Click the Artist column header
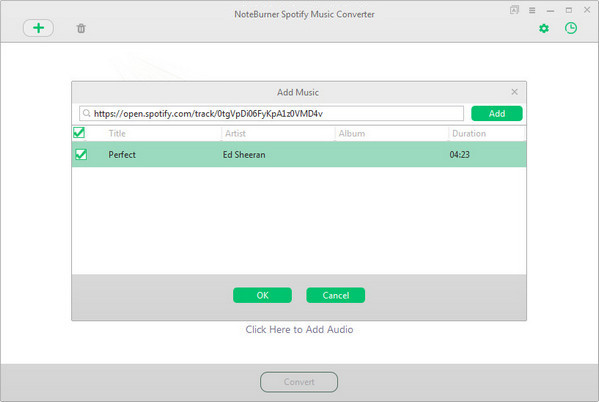 (x=235, y=133)
